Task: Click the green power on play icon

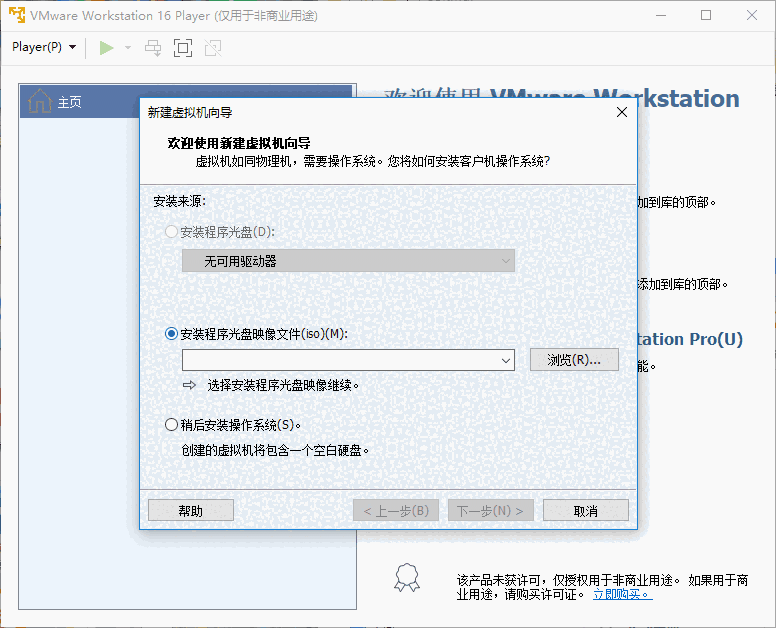Action: click(x=106, y=48)
